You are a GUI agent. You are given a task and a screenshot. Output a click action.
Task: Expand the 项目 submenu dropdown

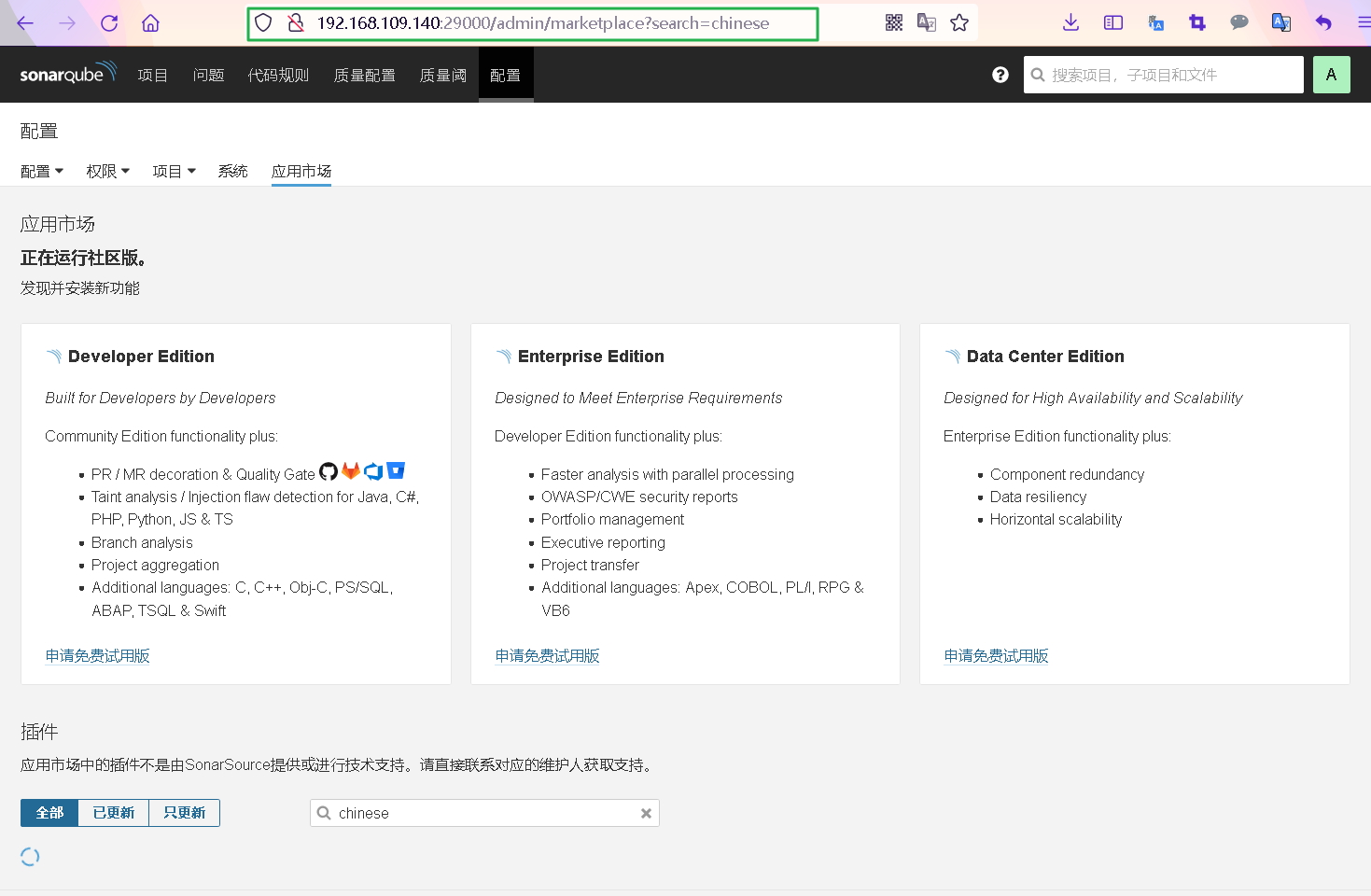(175, 172)
